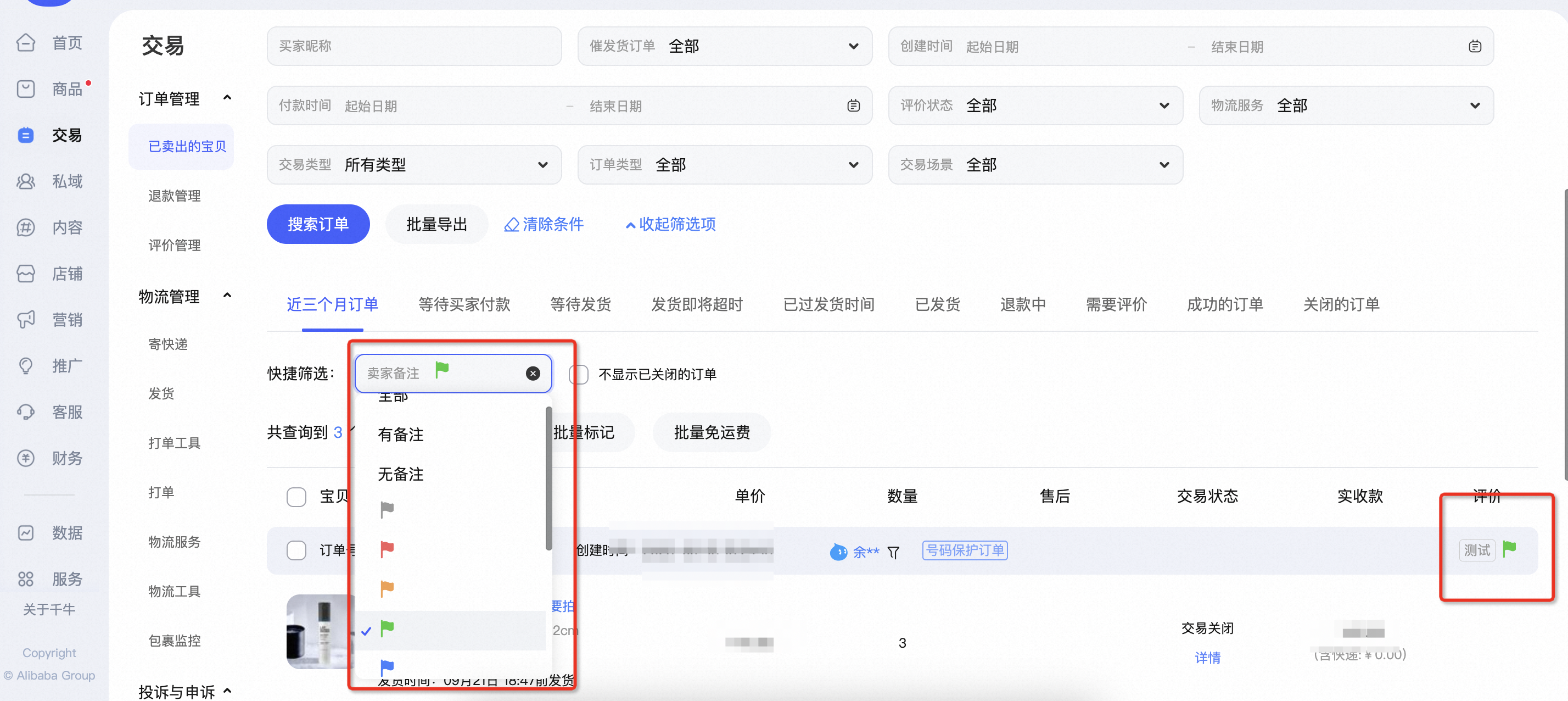Screen dimensions: 1568x701
Task: Open the 服务 services grid icon
Action: 26,579
